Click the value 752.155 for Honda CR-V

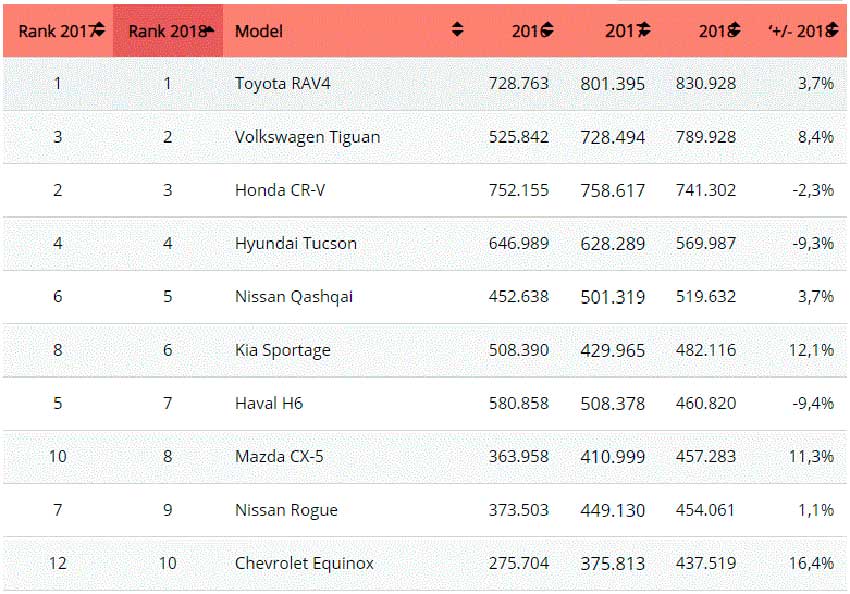point(519,190)
